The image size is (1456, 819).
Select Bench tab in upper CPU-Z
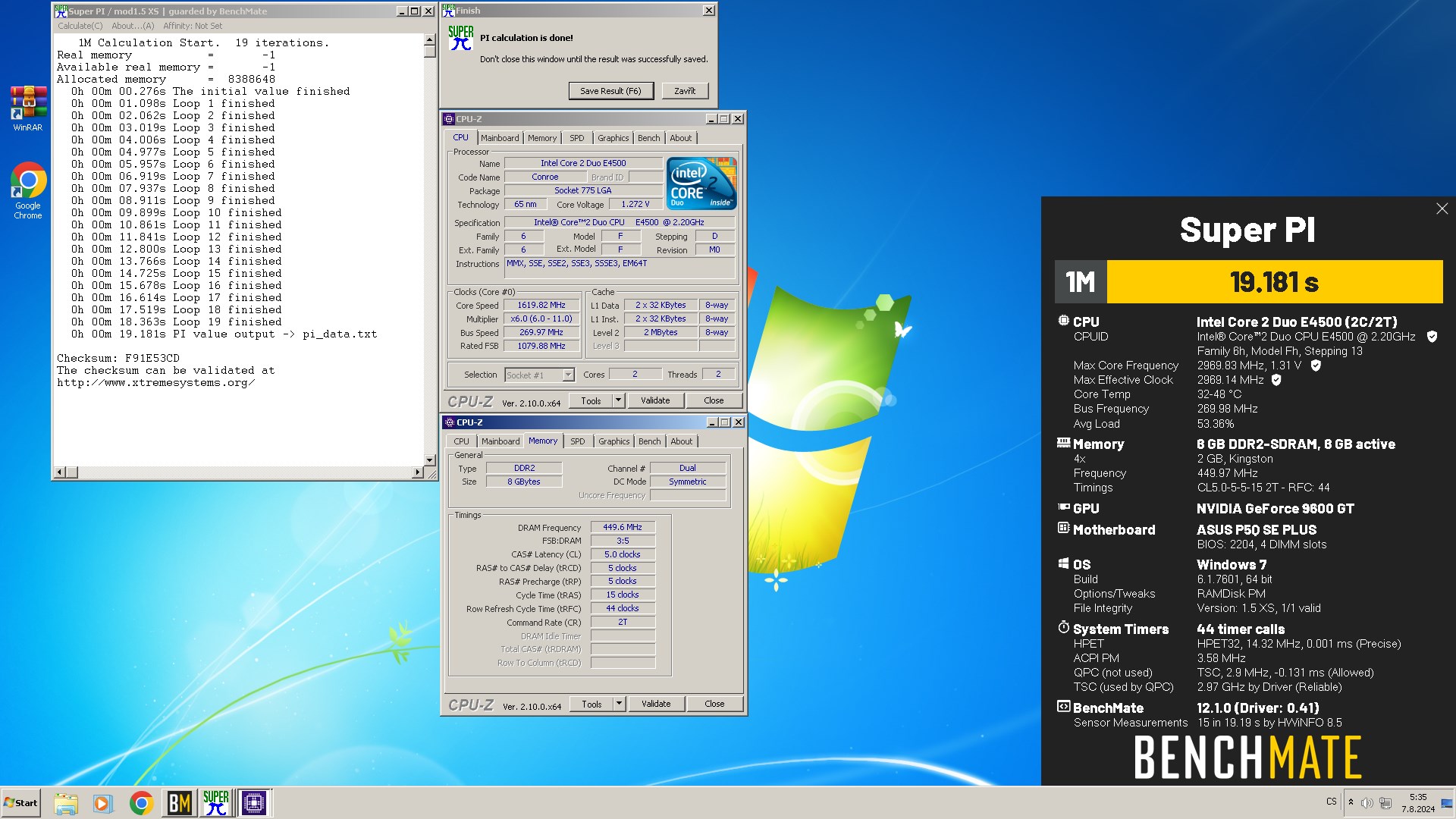click(648, 138)
